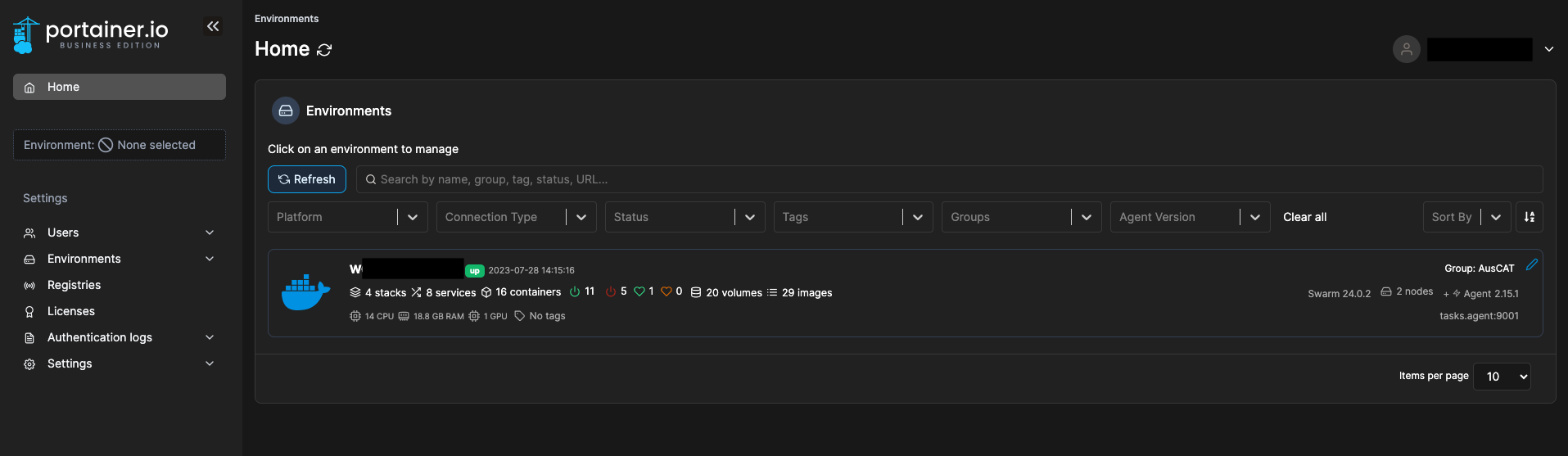The image size is (1568, 456).
Task: Click the 29 images entry
Action: tap(799, 292)
